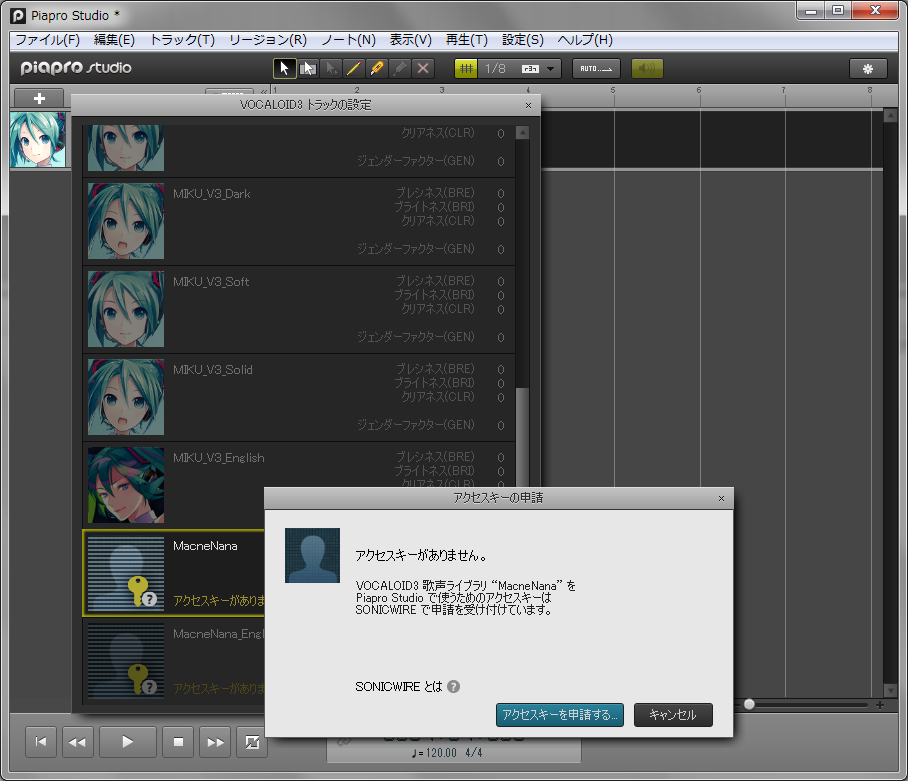Click the Piapro Studio title bar icon
Viewport: 908px width, 781px height.
pyautogui.click(x=18, y=16)
